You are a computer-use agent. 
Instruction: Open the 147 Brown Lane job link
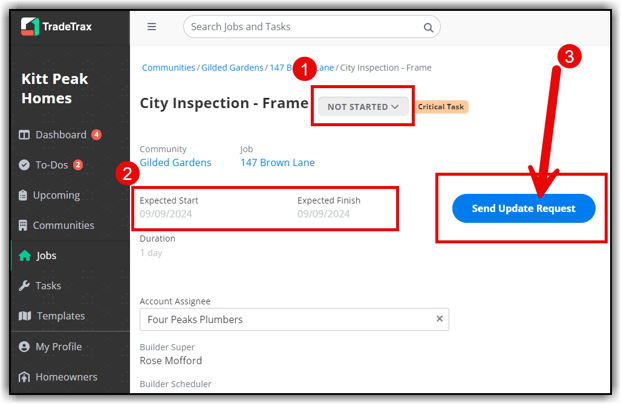[x=278, y=162]
